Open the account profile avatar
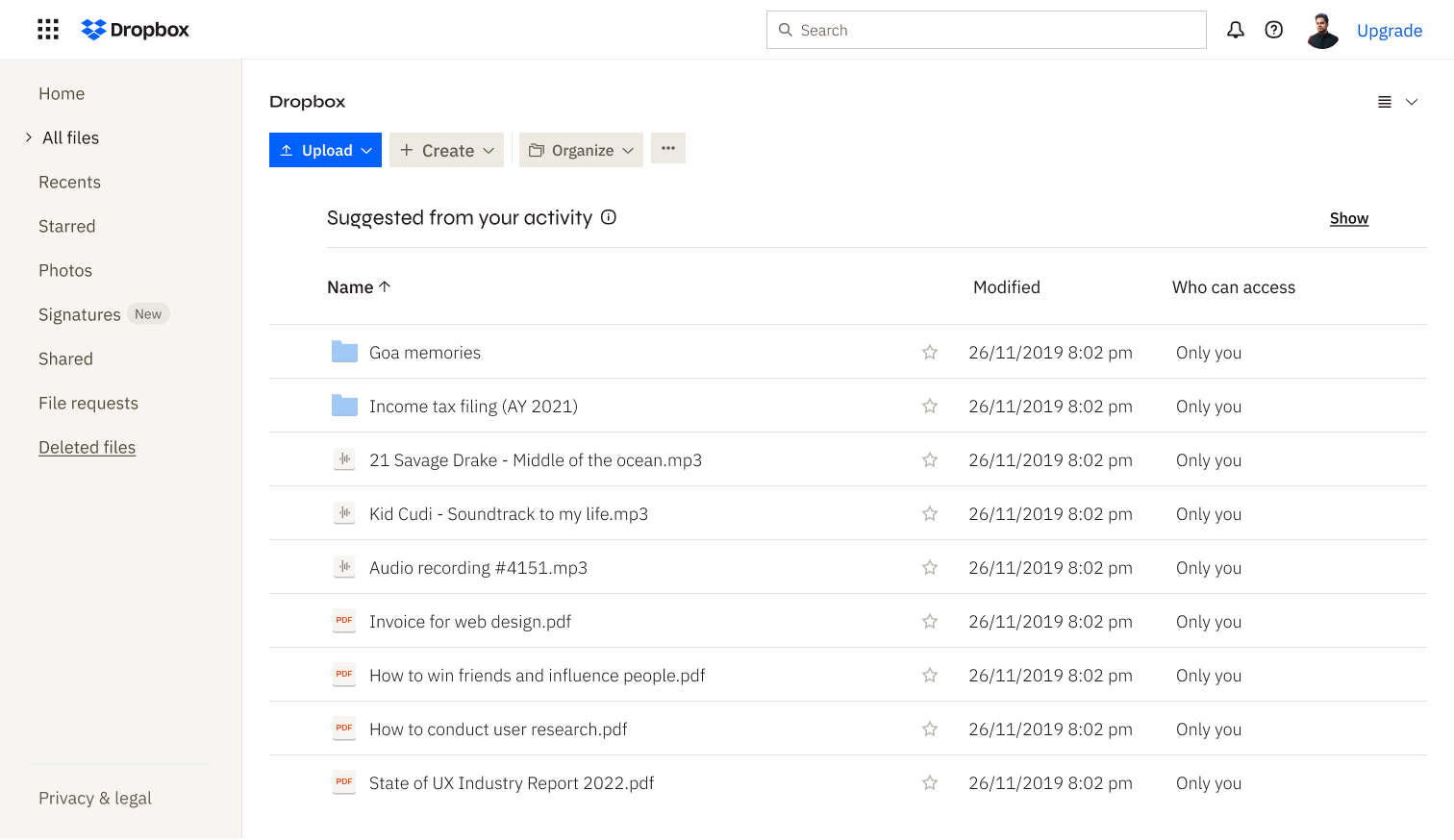 tap(1323, 30)
